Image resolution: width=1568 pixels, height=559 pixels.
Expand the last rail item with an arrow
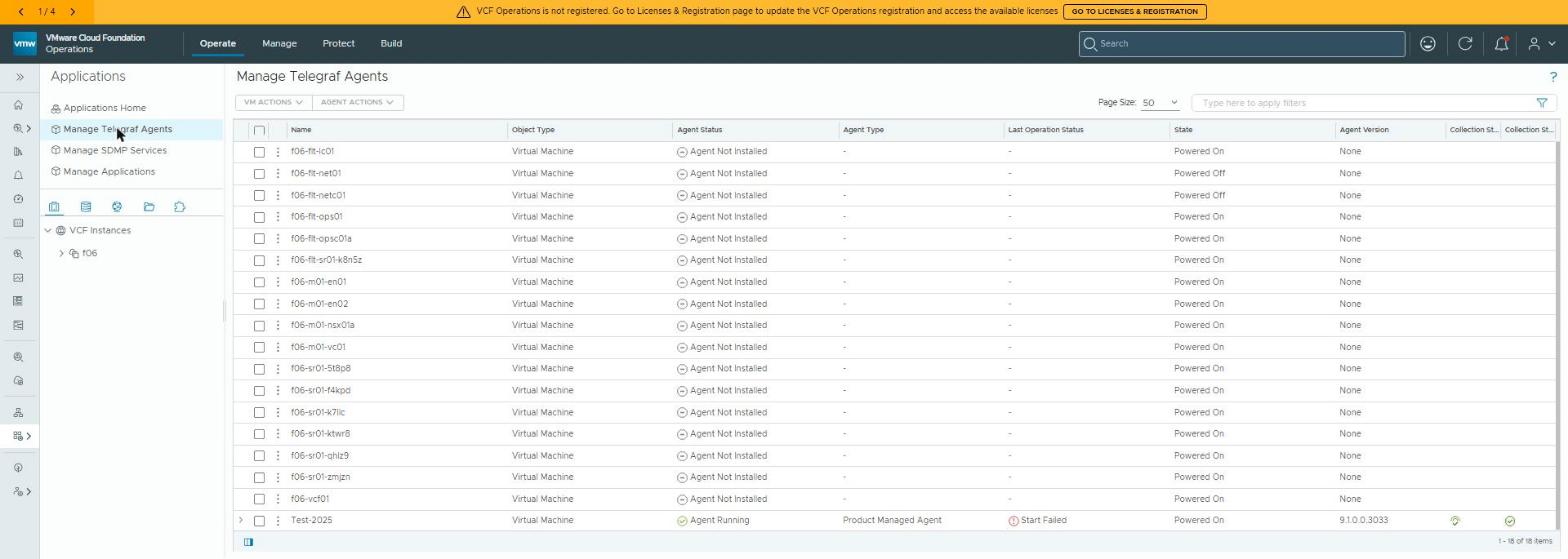pos(22,491)
